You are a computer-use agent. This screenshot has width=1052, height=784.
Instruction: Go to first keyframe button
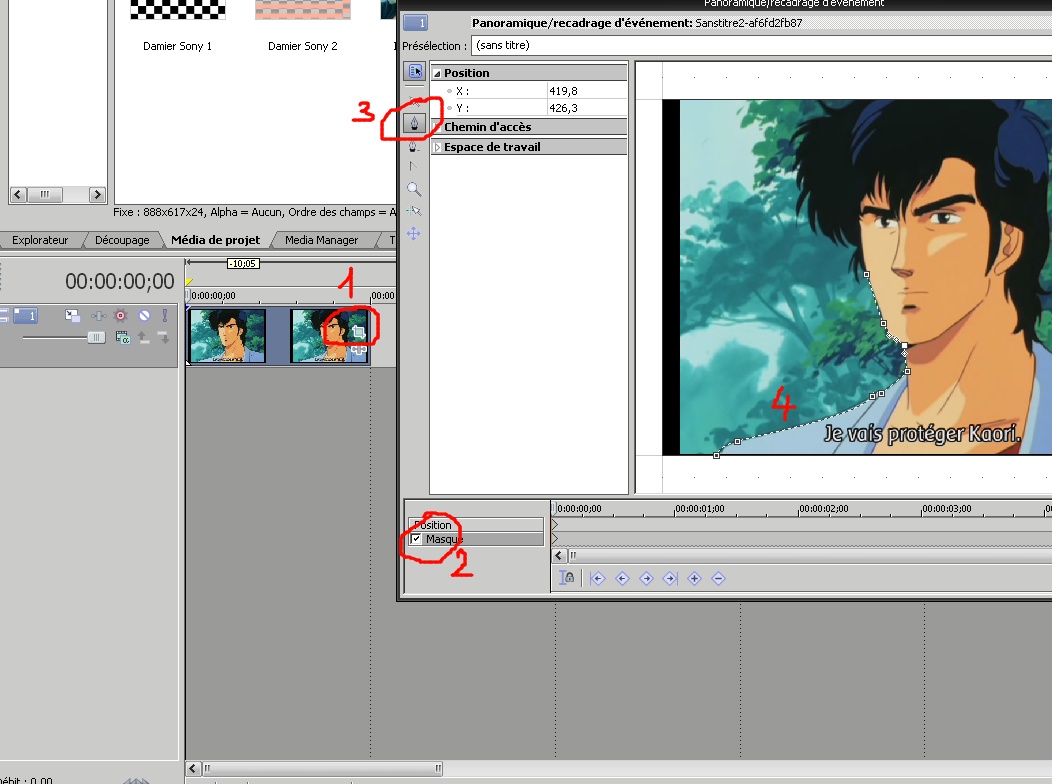598,578
